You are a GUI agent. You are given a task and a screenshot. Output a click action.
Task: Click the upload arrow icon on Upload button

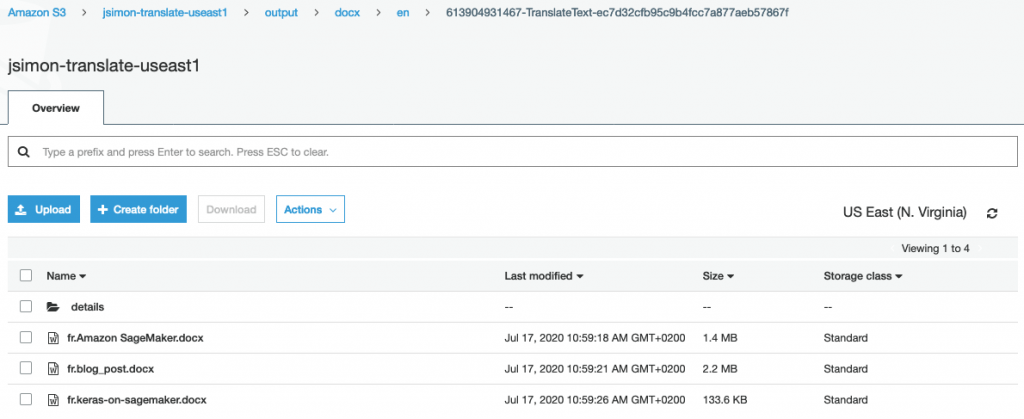click(21, 210)
